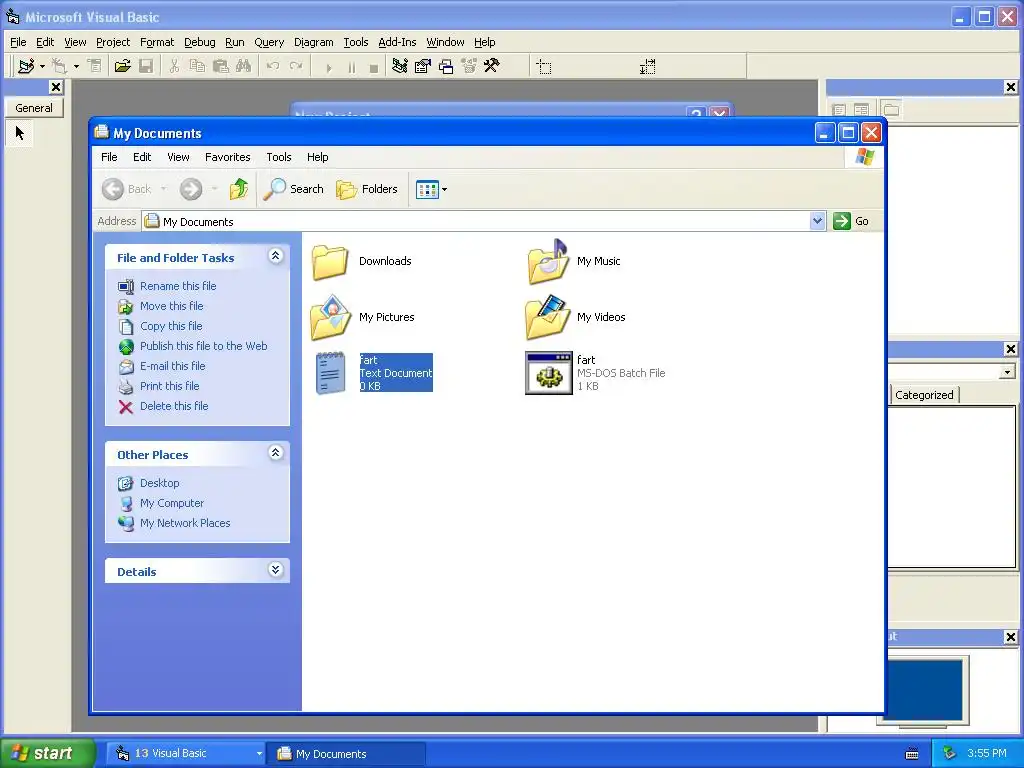Select the My Music folder
1024x768 pixels.
(573, 262)
